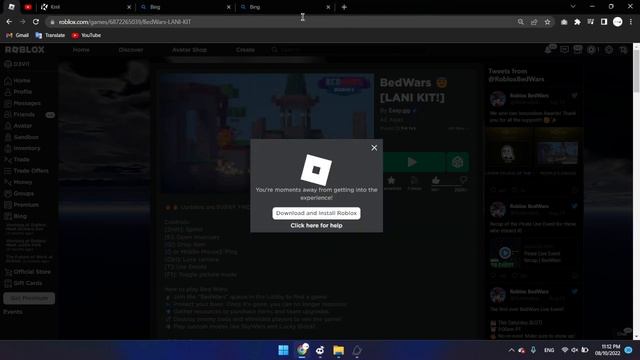Click the Get Premium button
This screenshot has height=360, width=640.
coord(29,298)
